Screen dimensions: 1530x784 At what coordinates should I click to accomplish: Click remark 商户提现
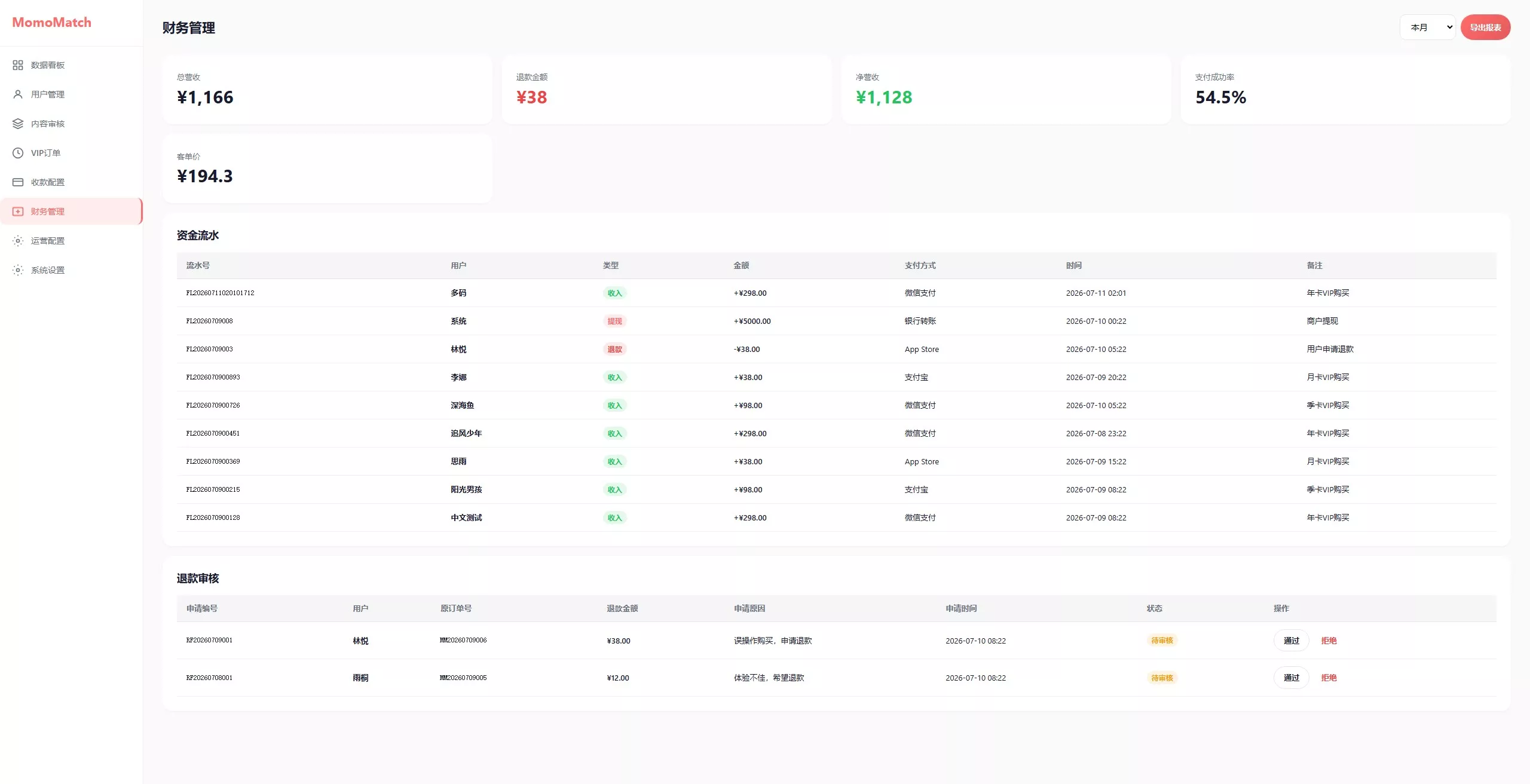tap(1322, 321)
